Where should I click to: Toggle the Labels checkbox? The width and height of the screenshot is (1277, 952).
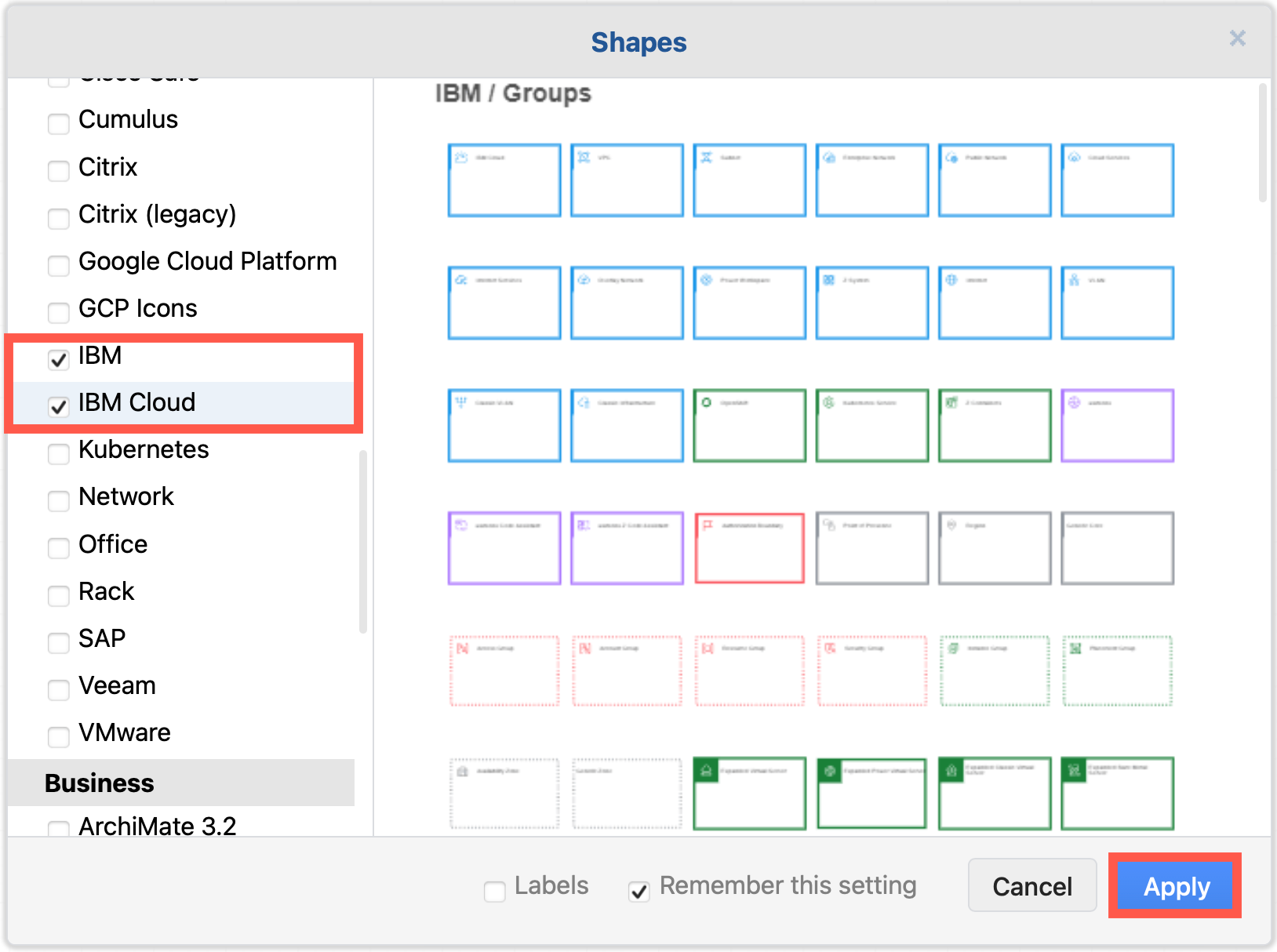tap(494, 891)
